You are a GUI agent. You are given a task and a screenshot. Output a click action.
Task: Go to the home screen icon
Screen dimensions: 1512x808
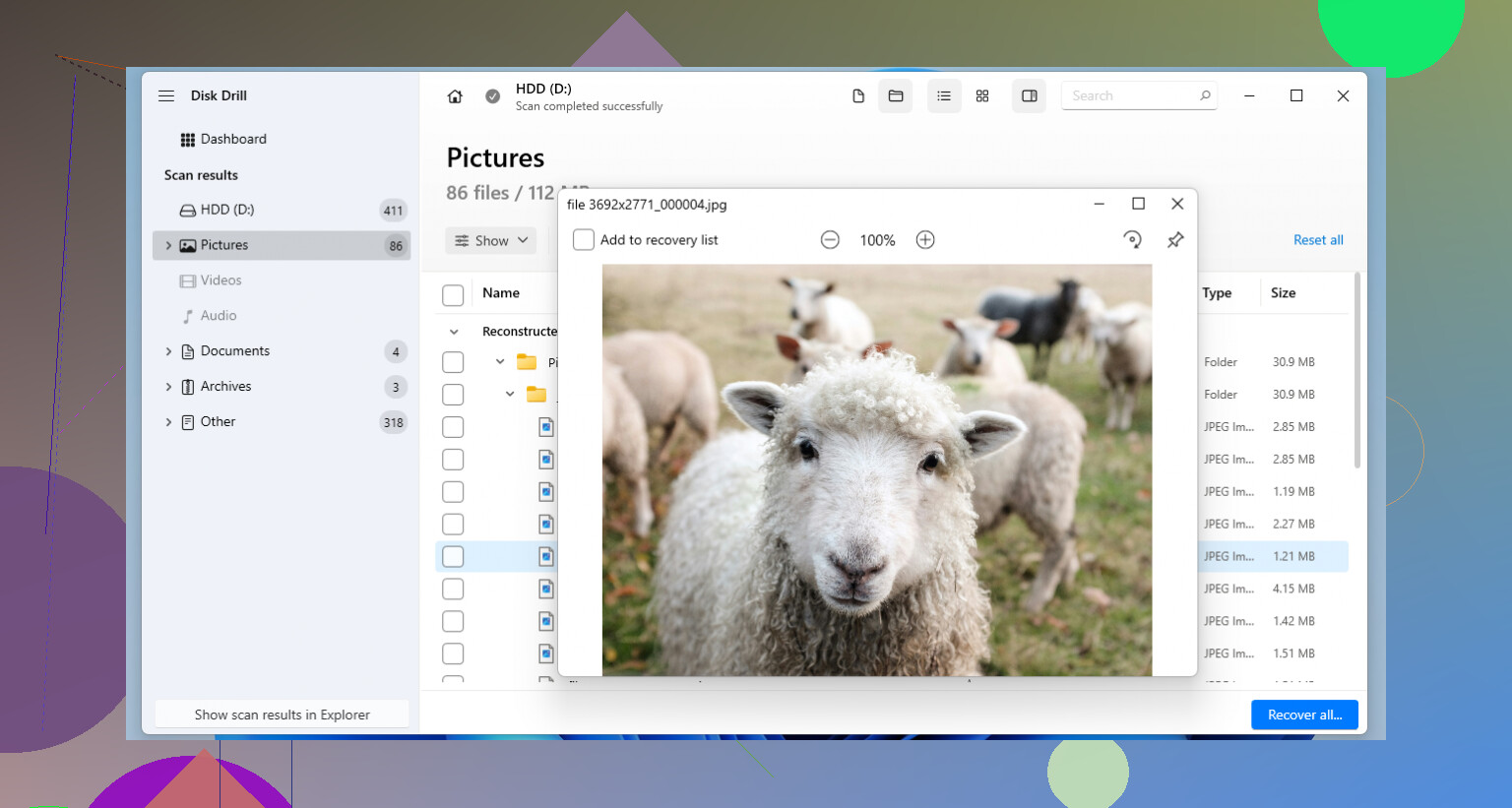click(x=455, y=96)
